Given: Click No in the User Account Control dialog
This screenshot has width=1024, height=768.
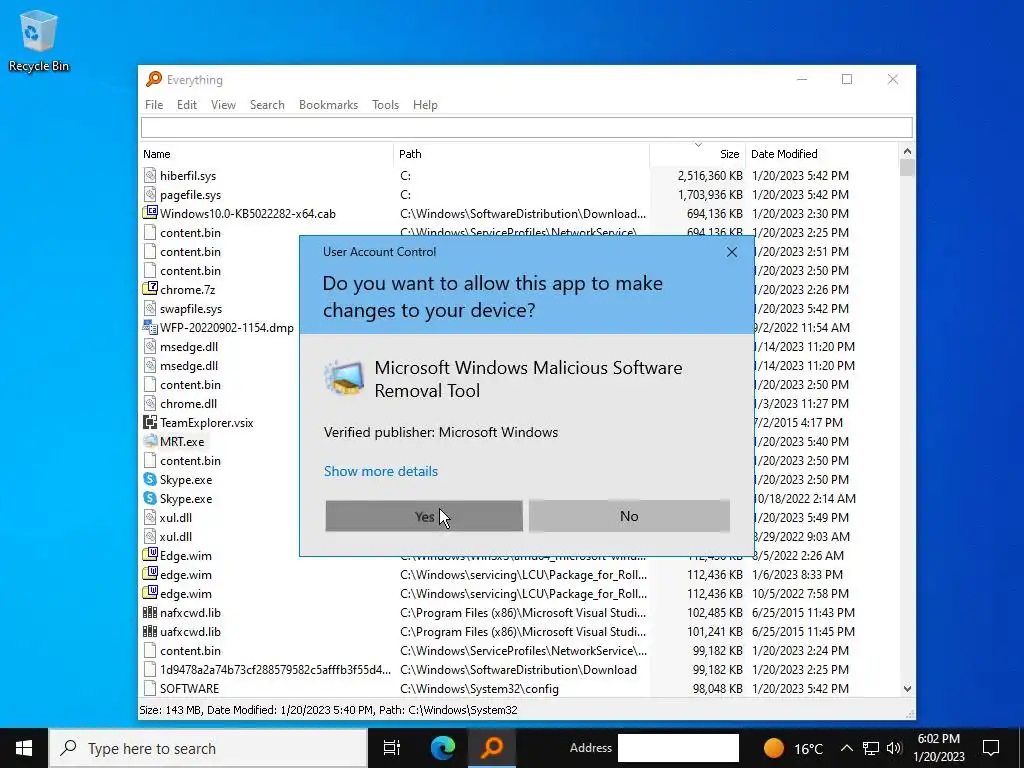Looking at the screenshot, I should (x=629, y=516).
